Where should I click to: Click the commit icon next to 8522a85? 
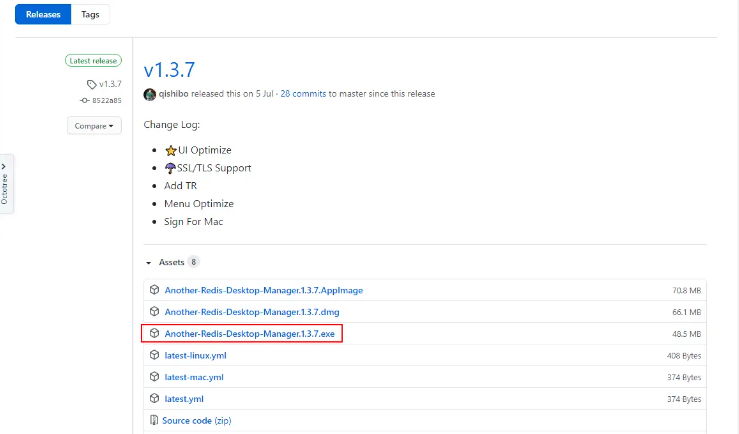[84, 100]
